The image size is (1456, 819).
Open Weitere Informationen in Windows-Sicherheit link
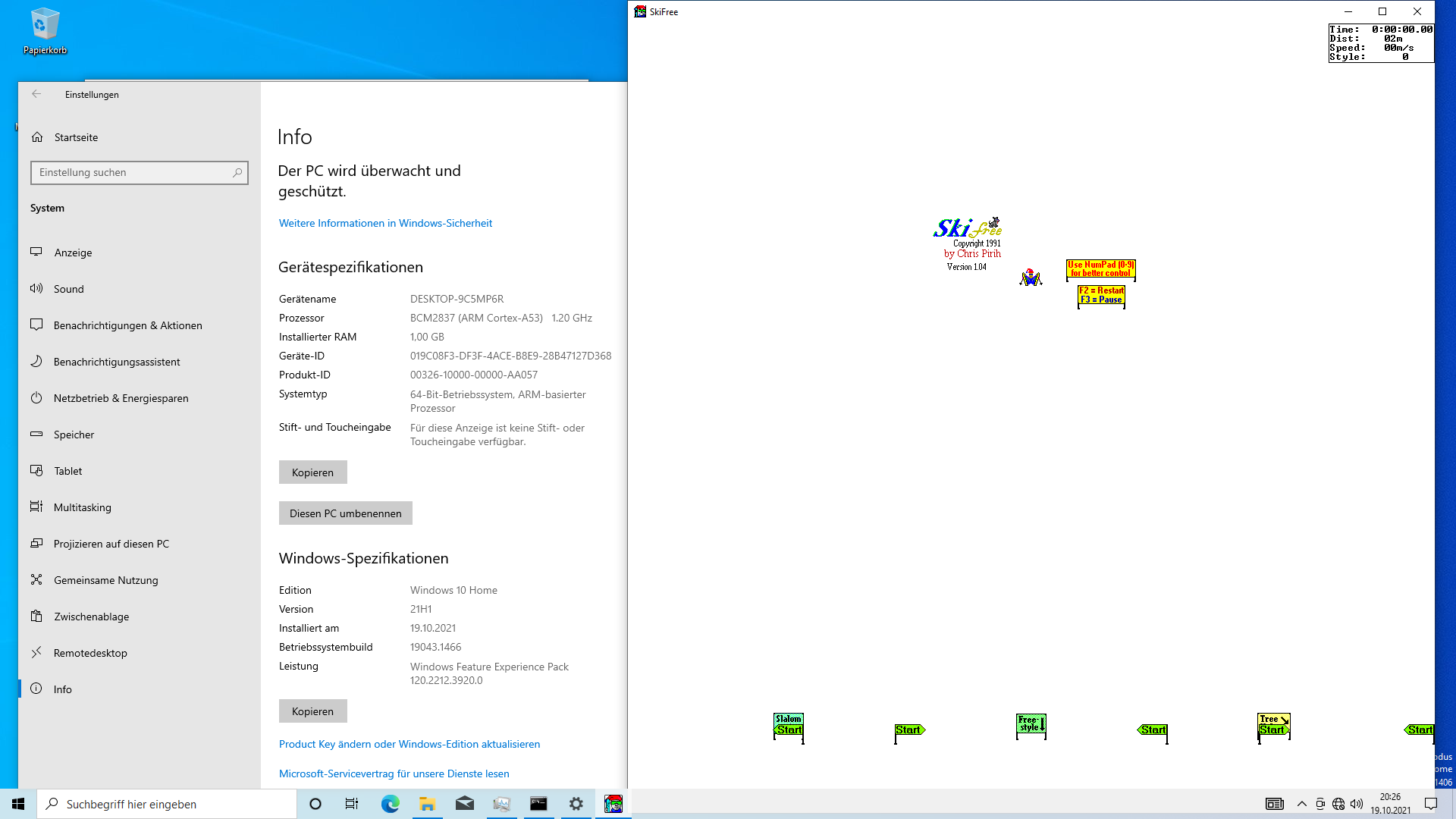(385, 223)
